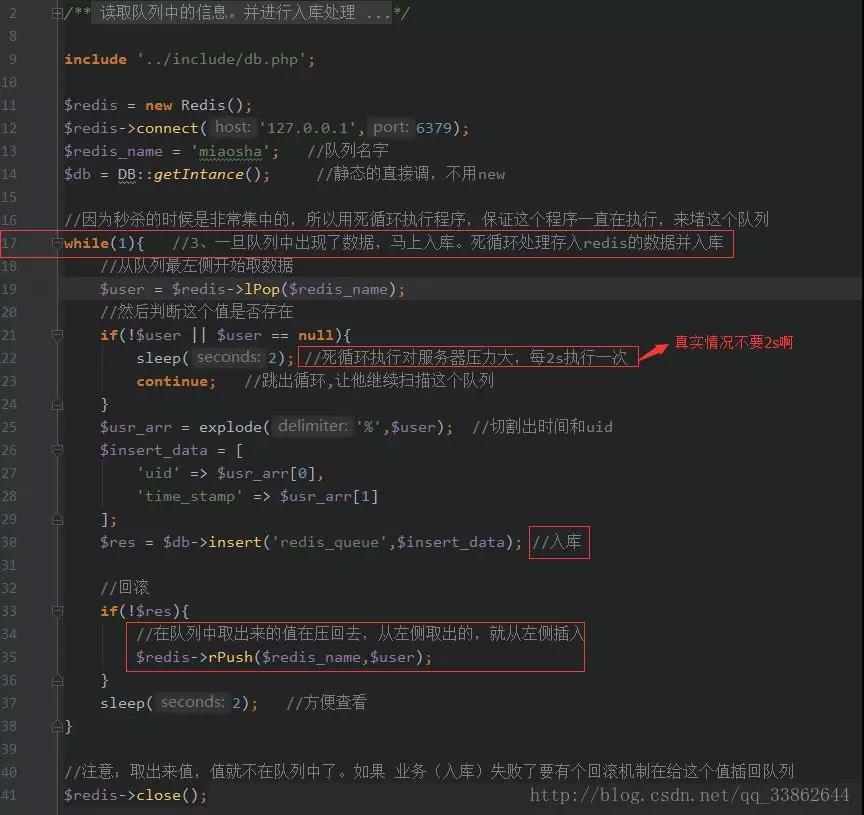Click the rPush method call
The height and width of the screenshot is (815, 864).
click(x=230, y=657)
